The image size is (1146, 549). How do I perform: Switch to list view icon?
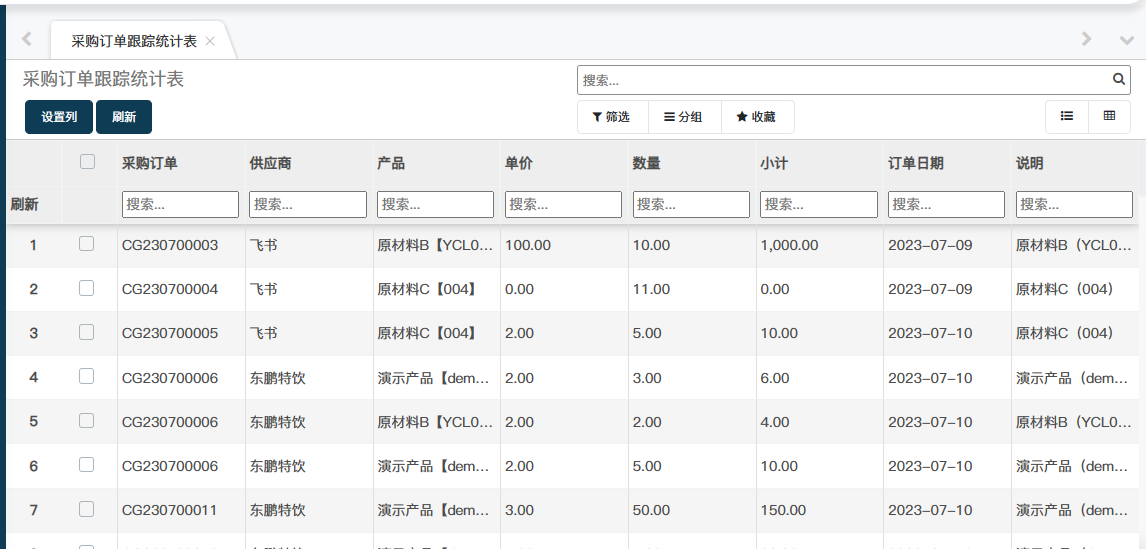[1067, 117]
